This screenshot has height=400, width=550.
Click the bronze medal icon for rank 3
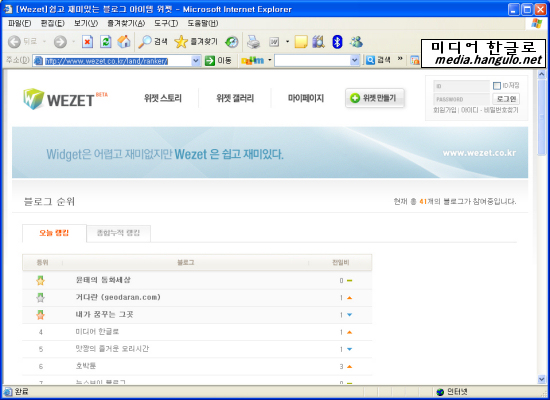coord(40,315)
